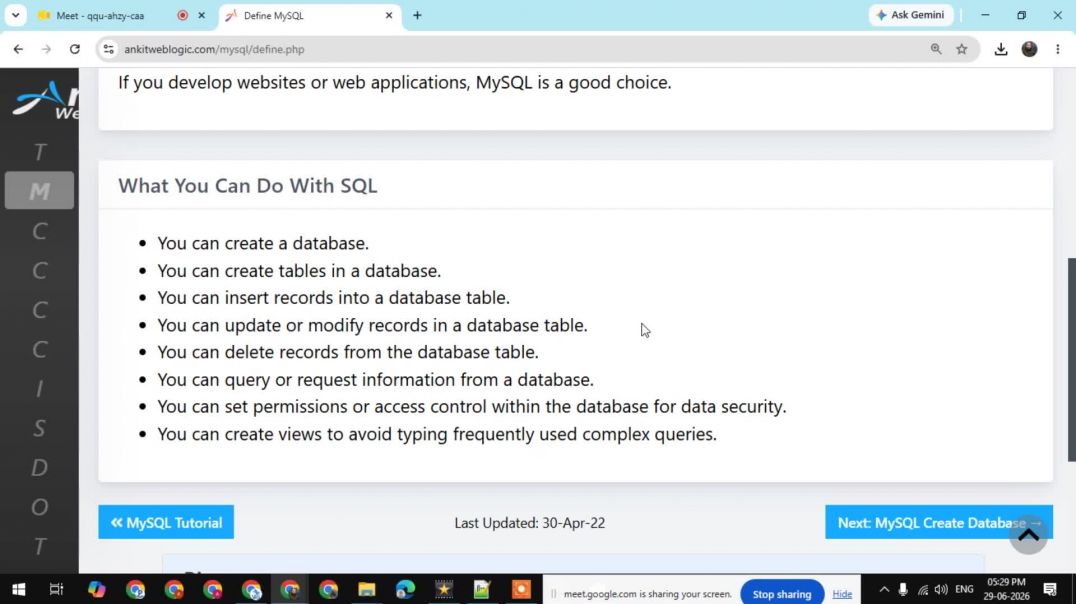Open the tab search dropdown arrow
Image resolution: width=1076 pixels, height=604 pixels.
pyautogui.click(x=15, y=15)
